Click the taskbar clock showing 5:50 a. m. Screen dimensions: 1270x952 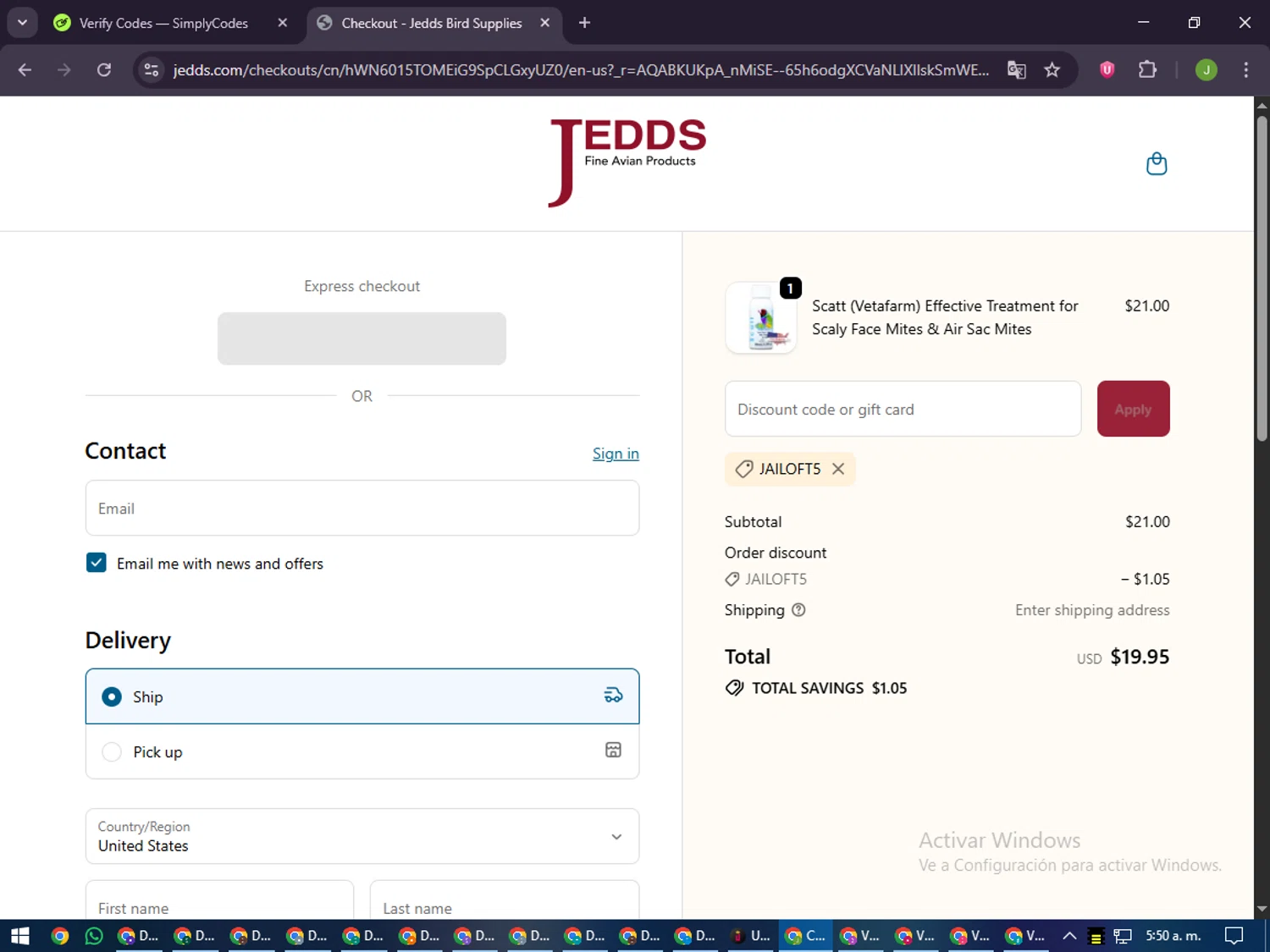tap(1173, 936)
